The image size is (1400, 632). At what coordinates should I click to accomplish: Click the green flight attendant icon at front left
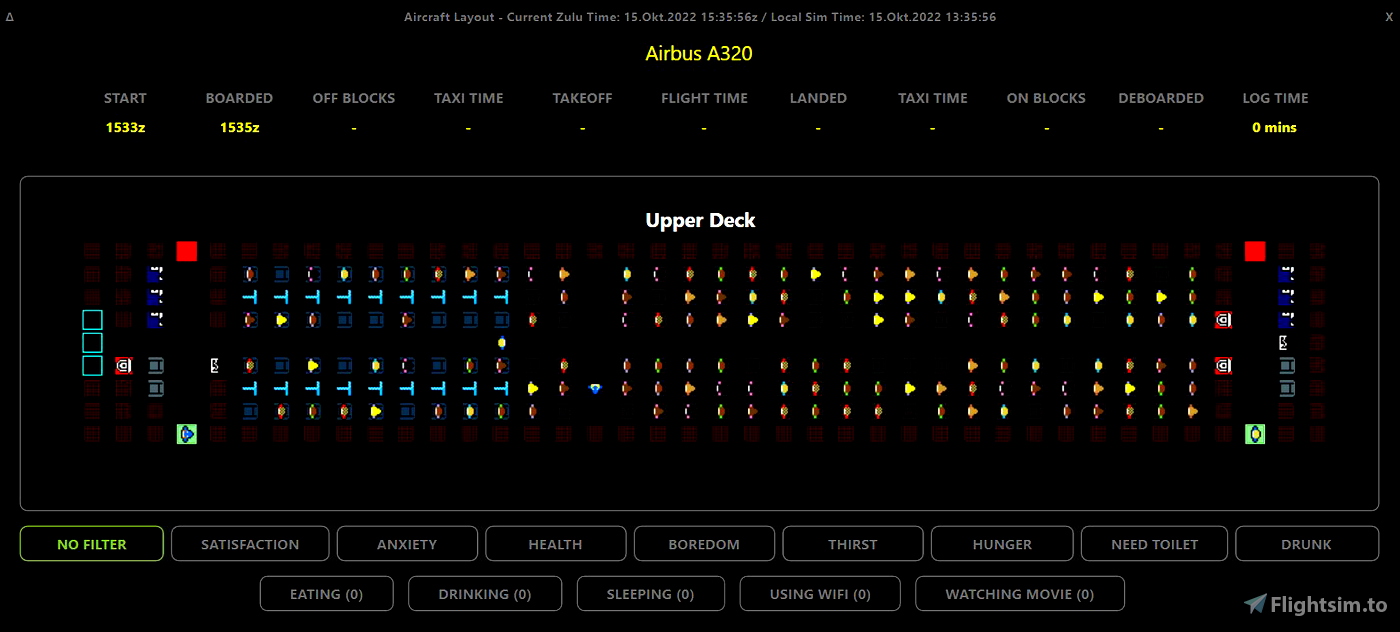point(185,433)
